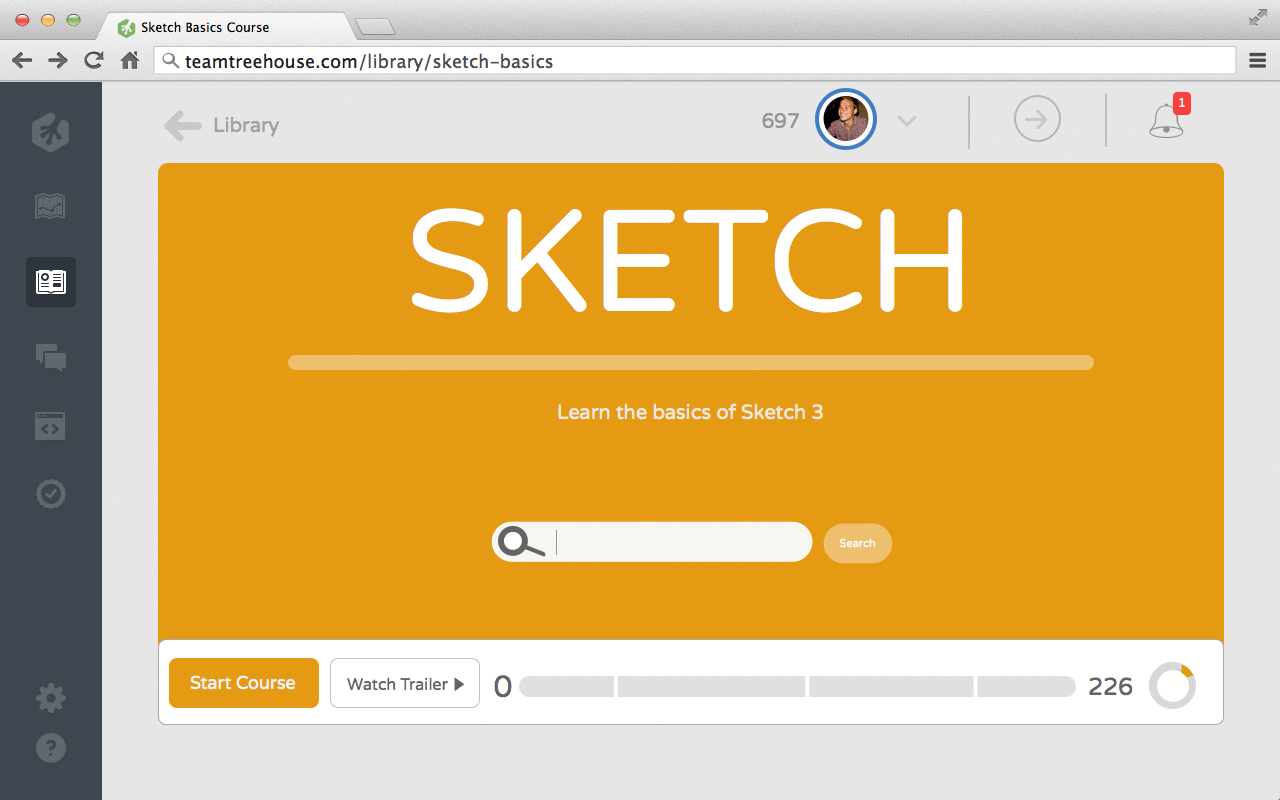1280x800 pixels.
Task: Click the teamtreehouse.com address bar
Action: coord(696,61)
